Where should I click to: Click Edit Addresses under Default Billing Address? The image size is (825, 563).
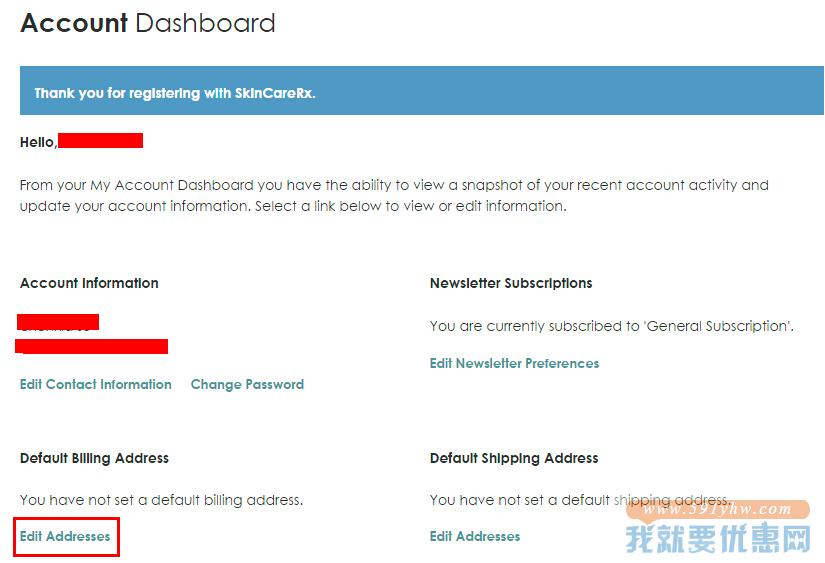(x=65, y=536)
